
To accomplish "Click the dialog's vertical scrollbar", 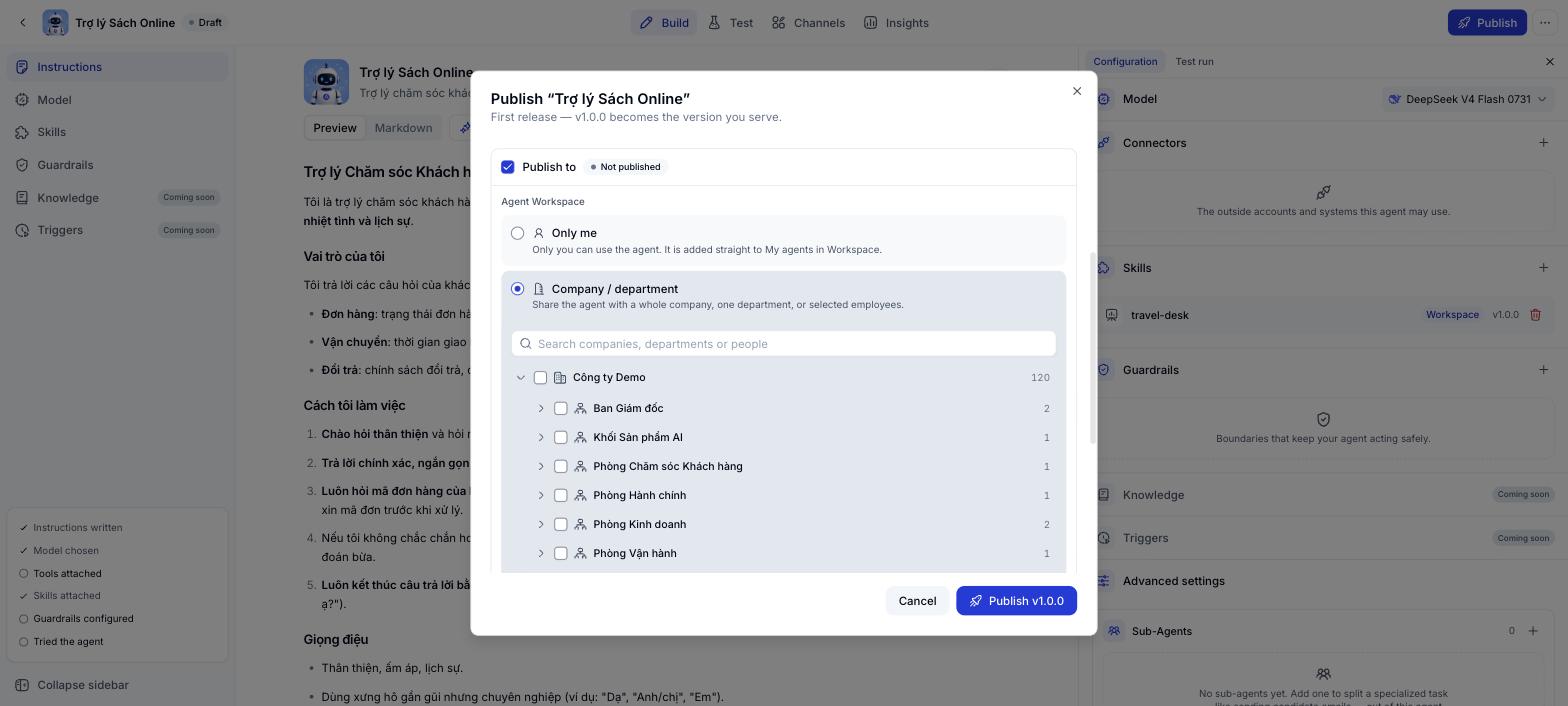I will click(x=1093, y=348).
